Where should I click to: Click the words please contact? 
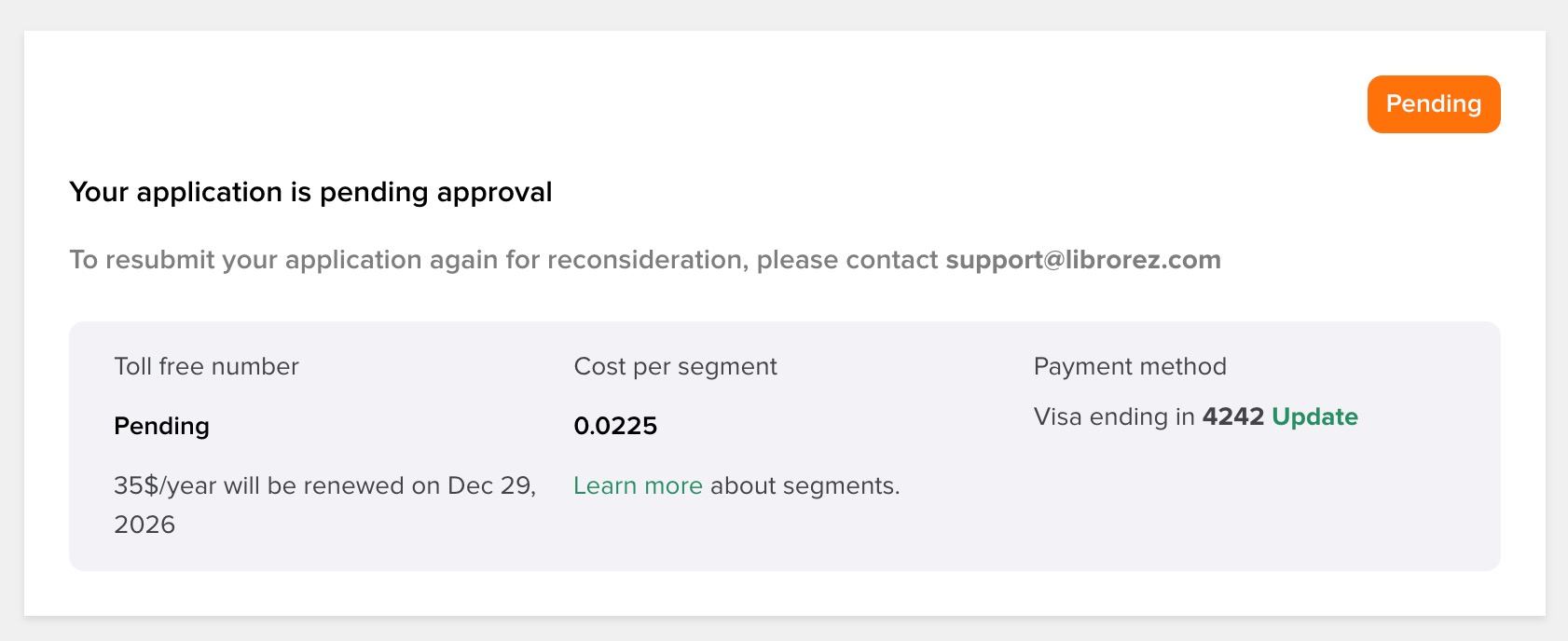[846, 260]
